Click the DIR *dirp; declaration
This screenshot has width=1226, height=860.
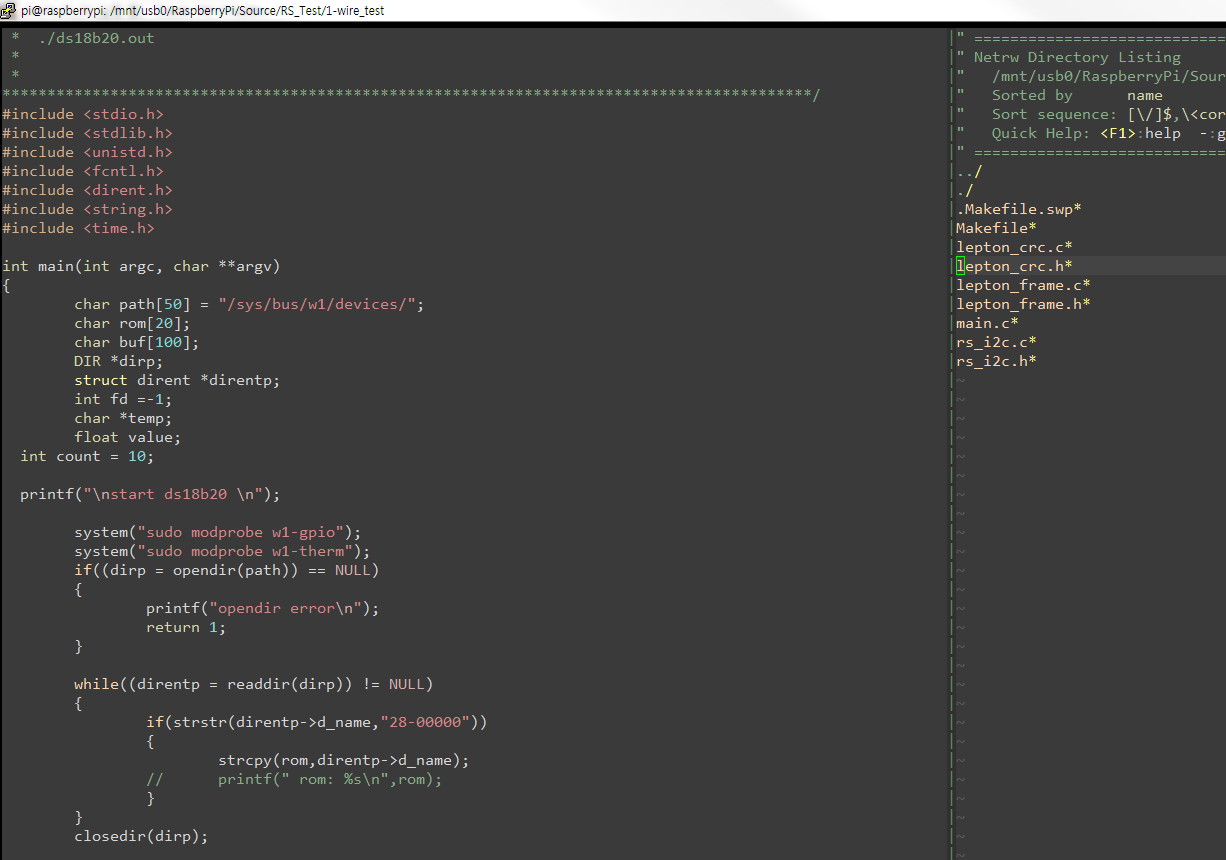(118, 361)
